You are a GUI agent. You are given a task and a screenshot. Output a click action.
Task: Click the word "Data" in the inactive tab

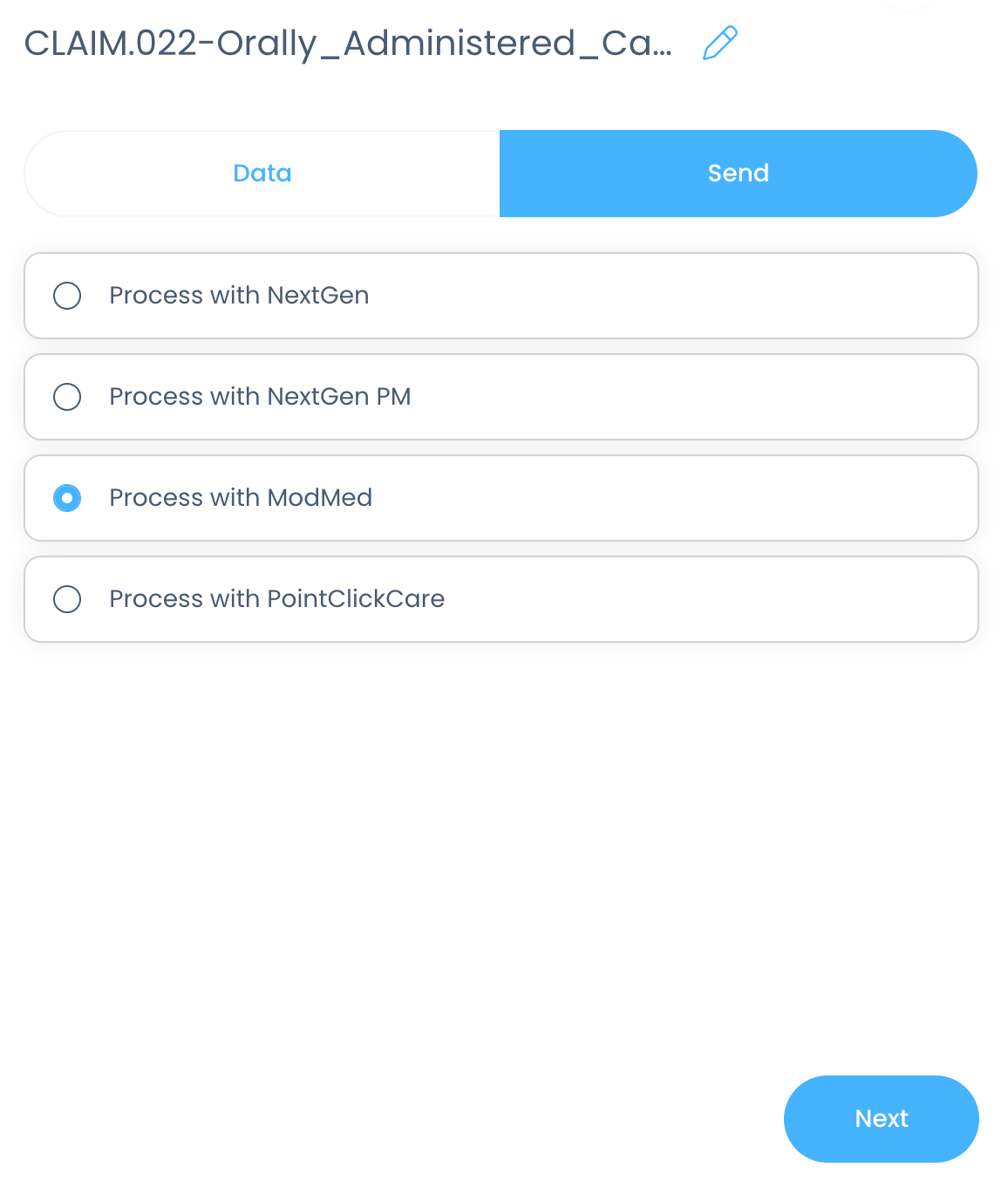click(x=262, y=174)
